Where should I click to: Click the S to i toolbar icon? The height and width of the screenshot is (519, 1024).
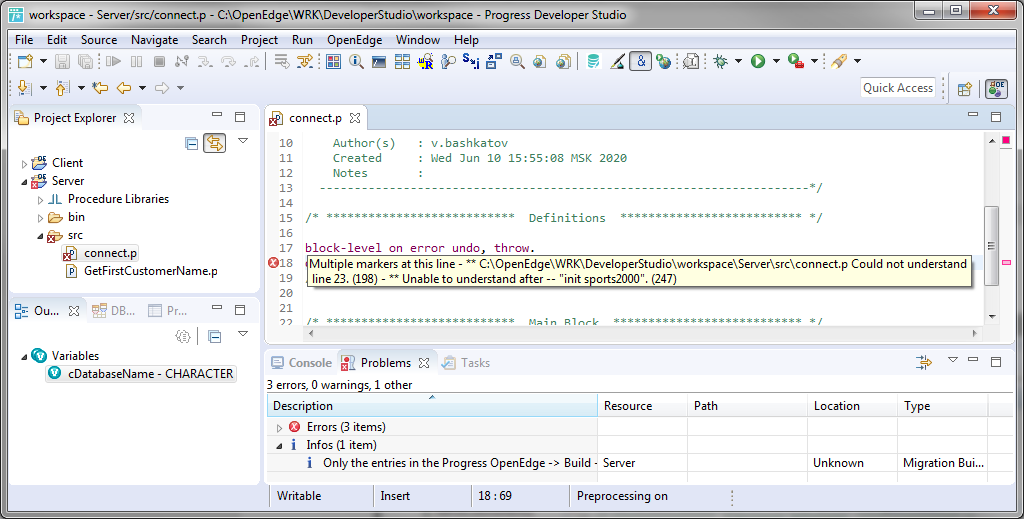pyautogui.click(x=471, y=61)
